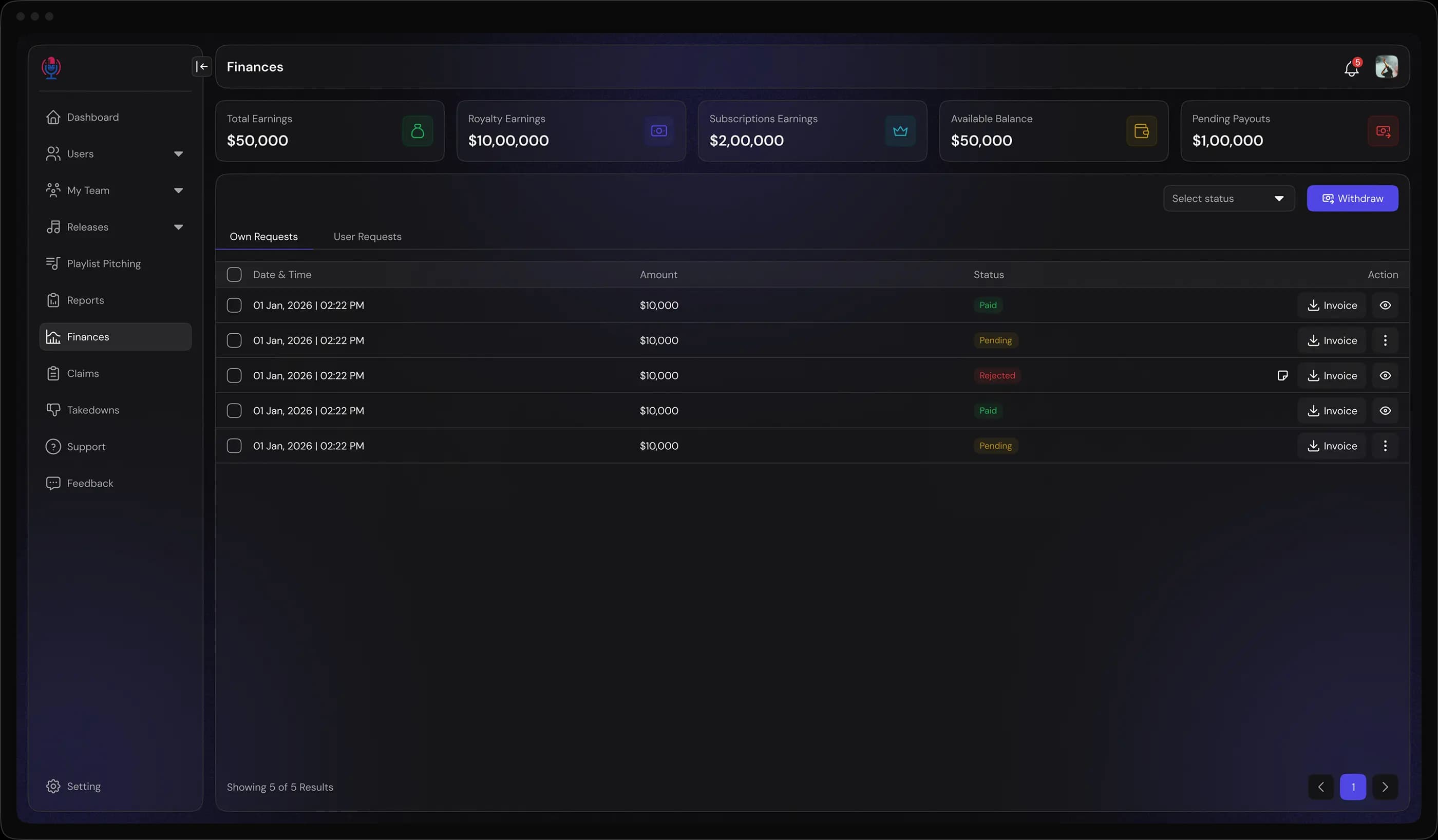Click the Available Balance wallet icon
This screenshot has width=1438, height=840.
click(x=1142, y=131)
